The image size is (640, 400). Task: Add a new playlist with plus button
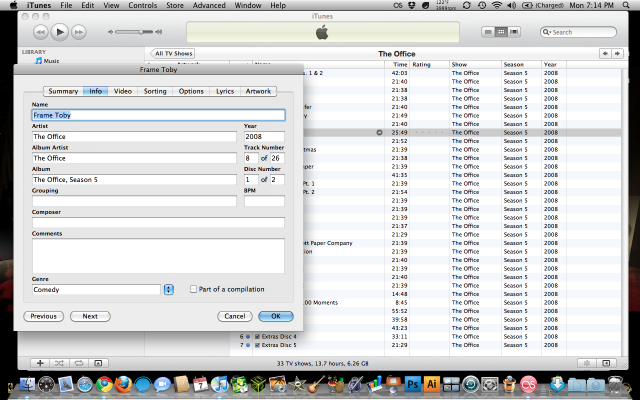(x=40, y=363)
